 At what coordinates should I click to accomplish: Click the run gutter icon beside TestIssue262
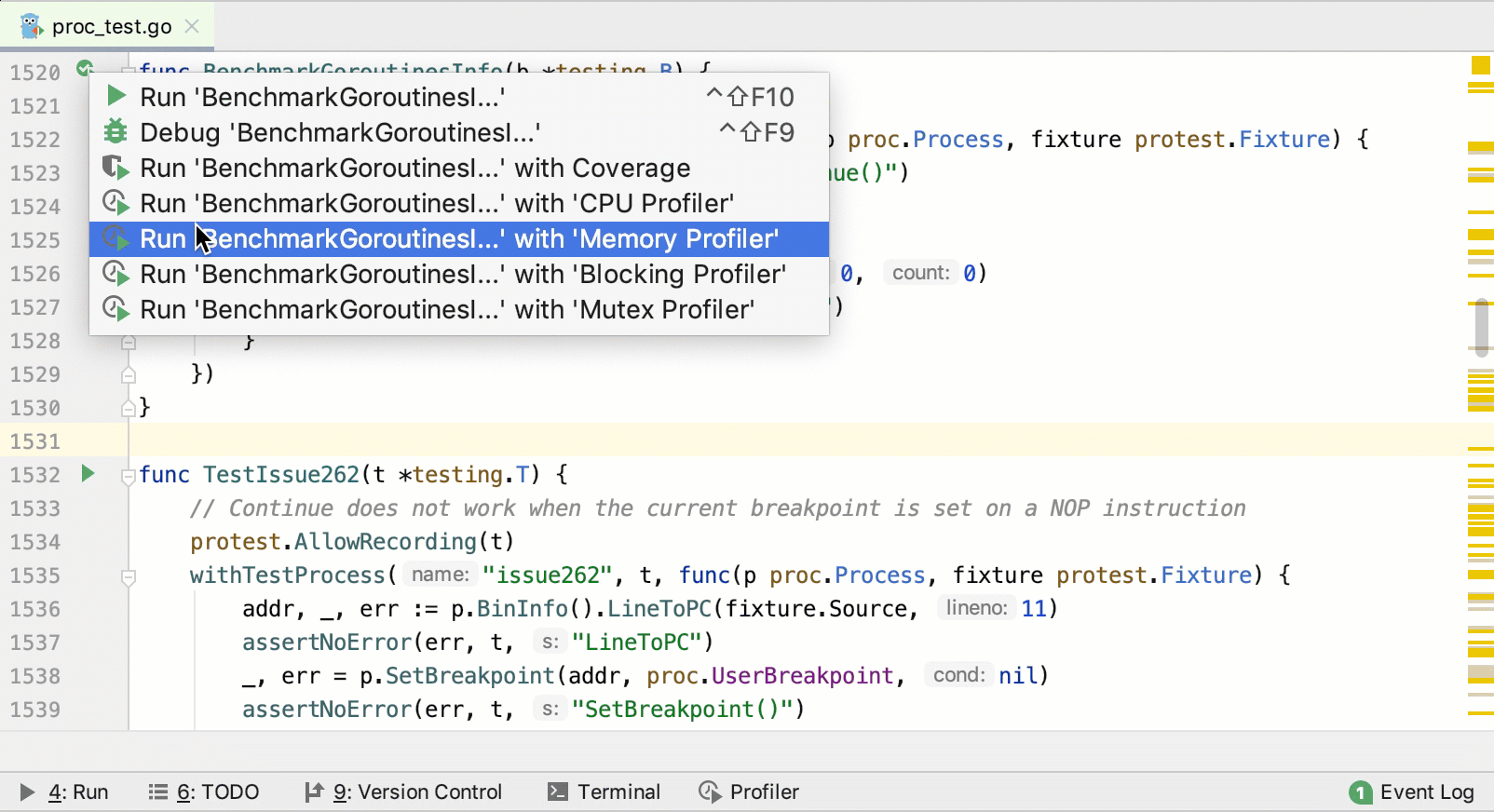(88, 474)
